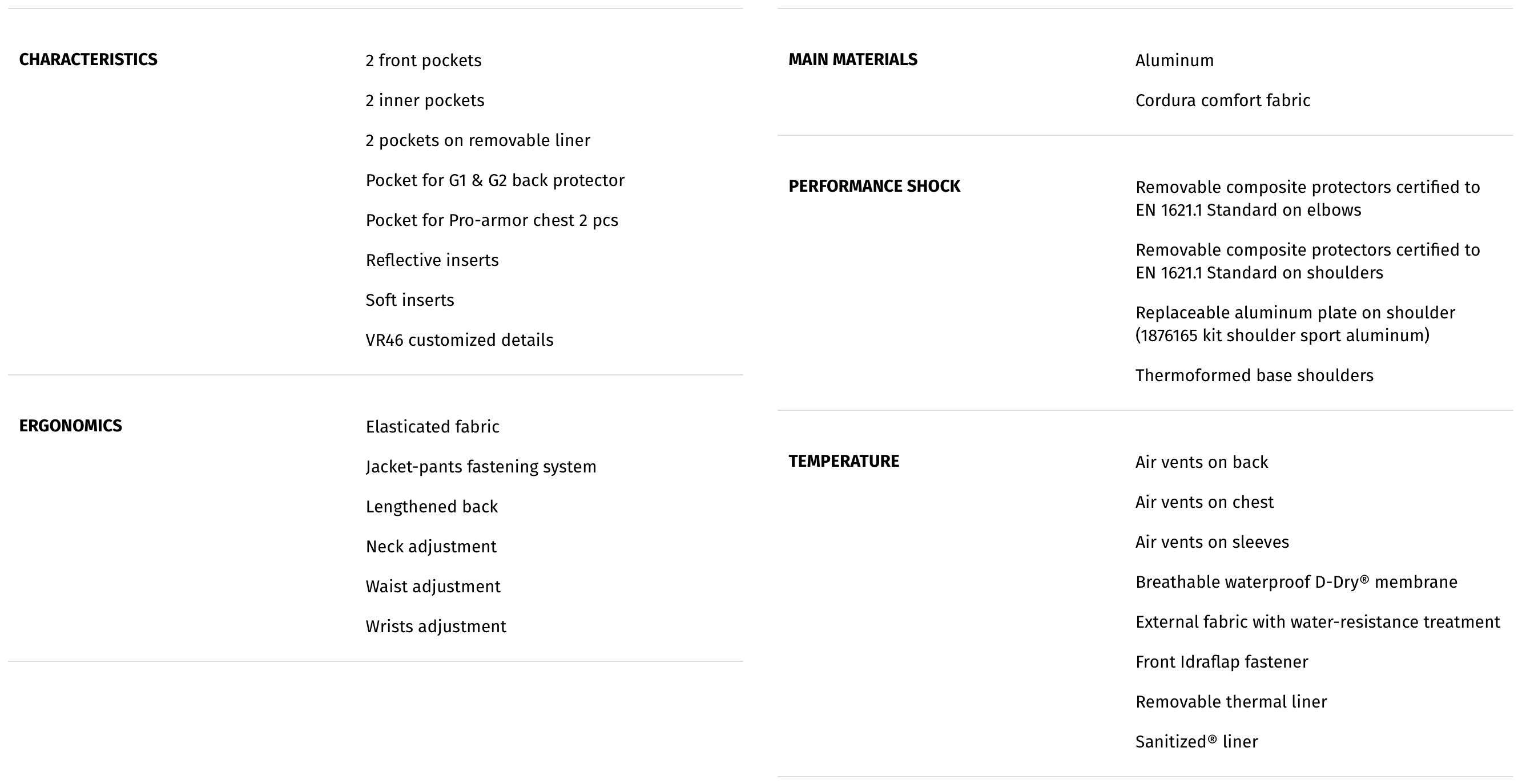
Task: Click the 'Sanitized® liner' entry
Action: click(x=1196, y=742)
